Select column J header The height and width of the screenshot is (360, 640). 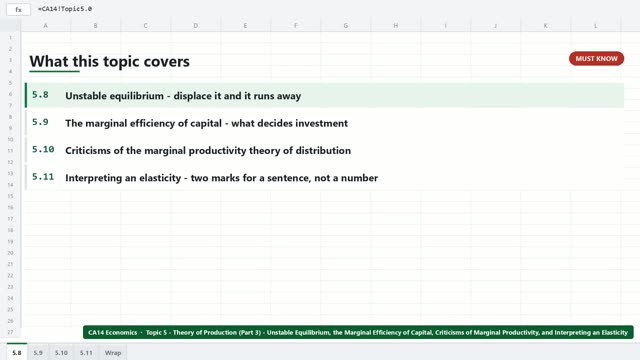496,25
